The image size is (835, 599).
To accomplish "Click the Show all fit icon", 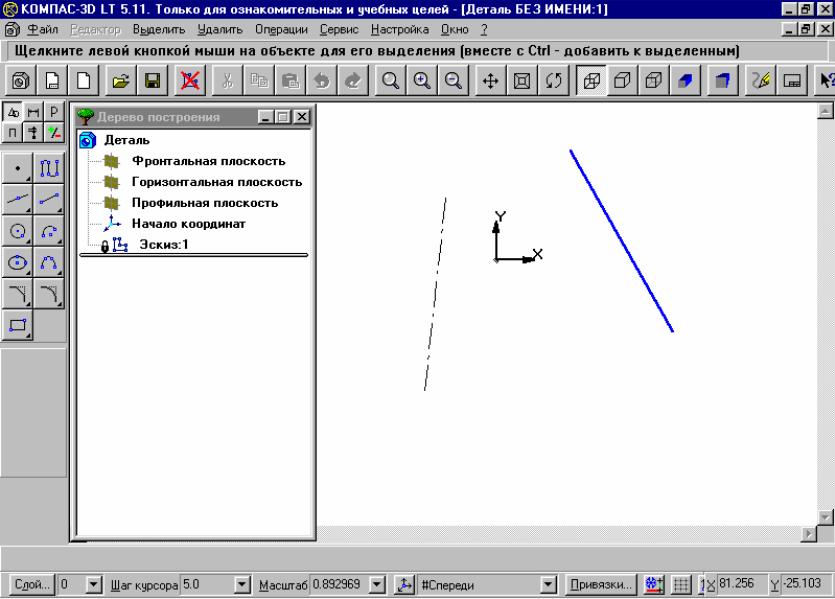I will coord(522,81).
